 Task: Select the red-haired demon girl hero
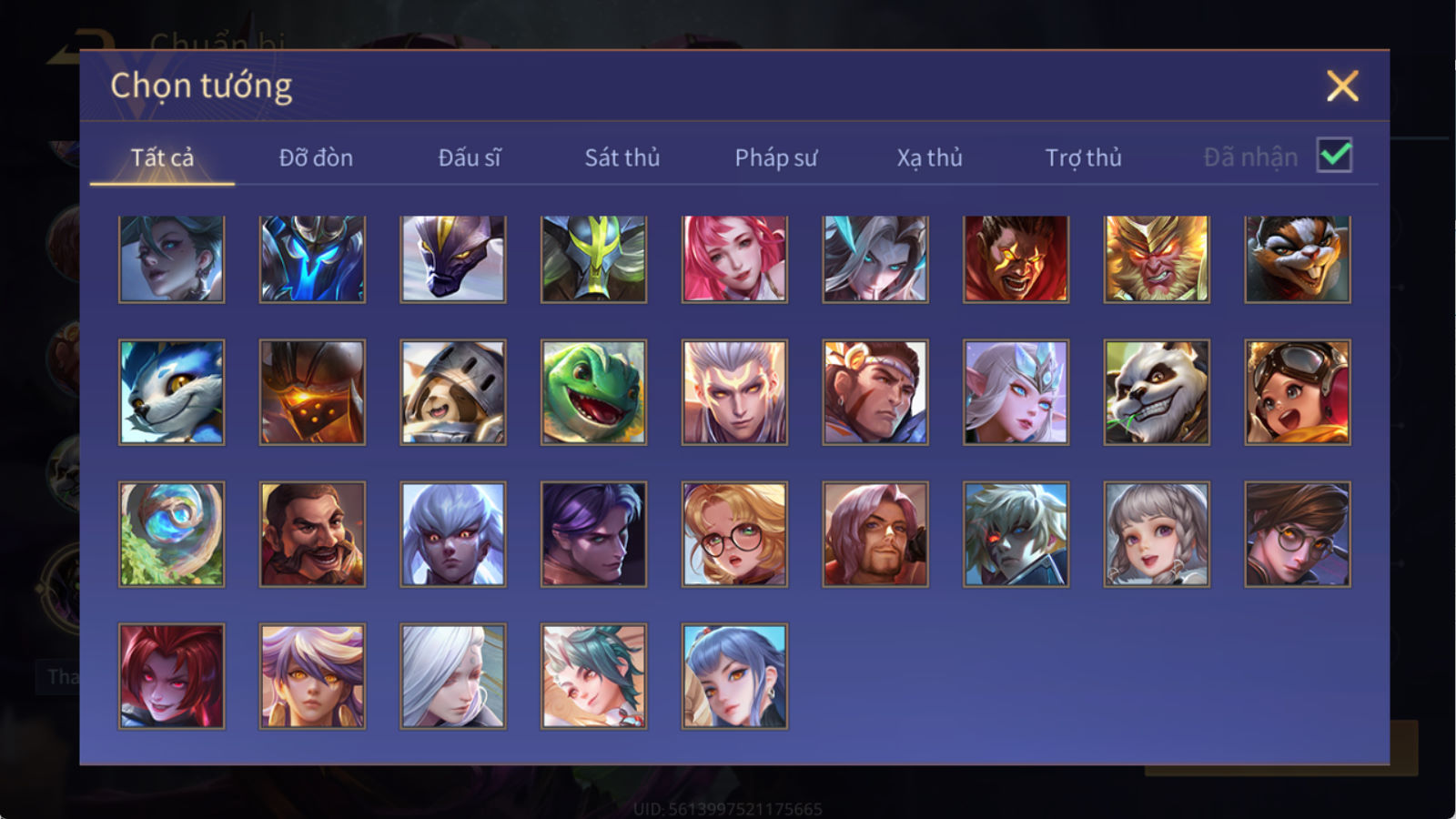171,676
